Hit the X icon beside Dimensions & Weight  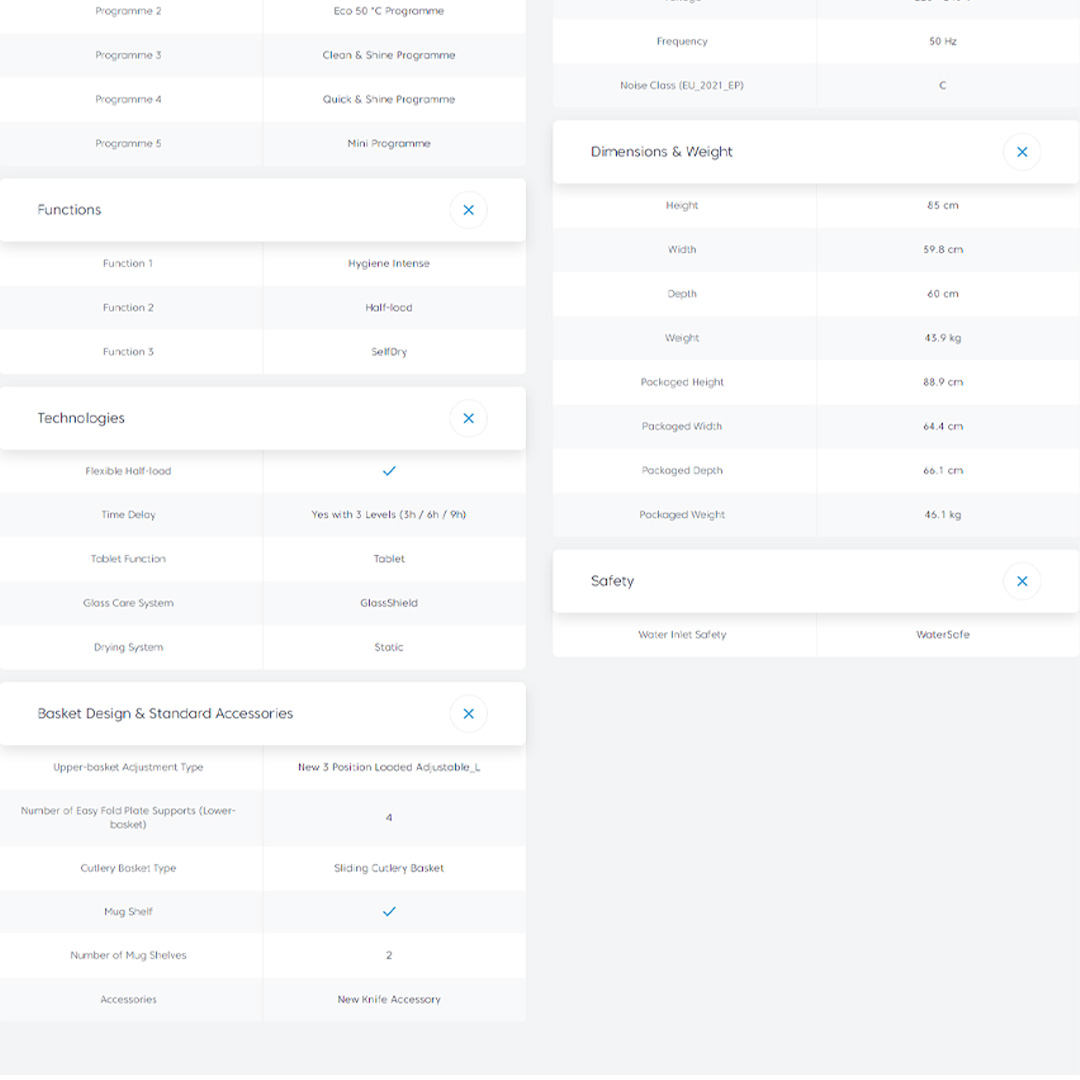click(x=1022, y=152)
